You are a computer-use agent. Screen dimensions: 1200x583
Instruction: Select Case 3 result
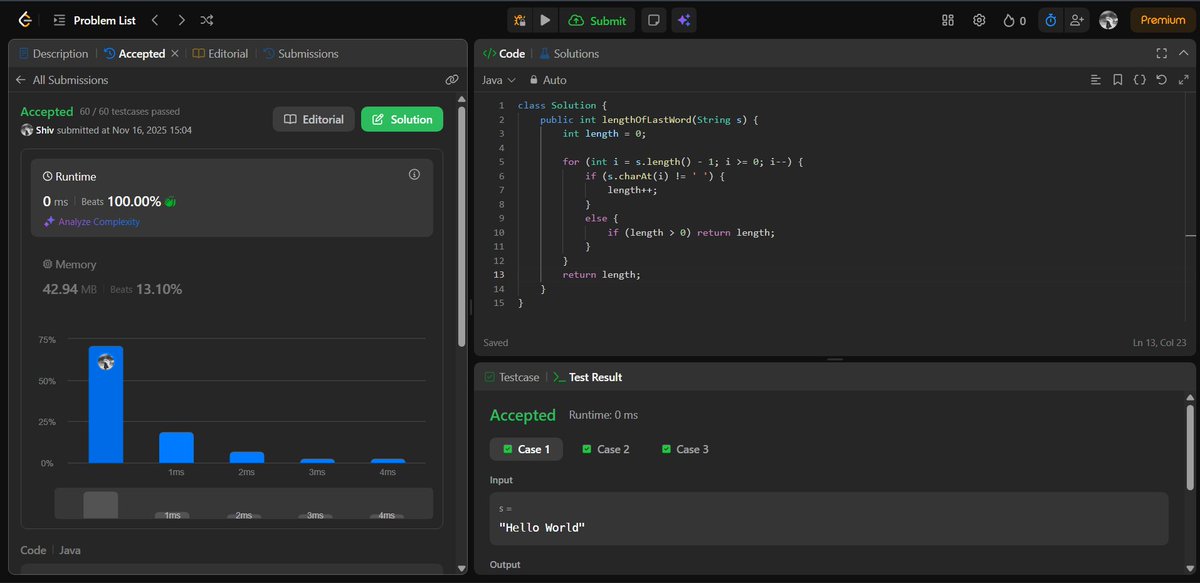click(x=686, y=449)
